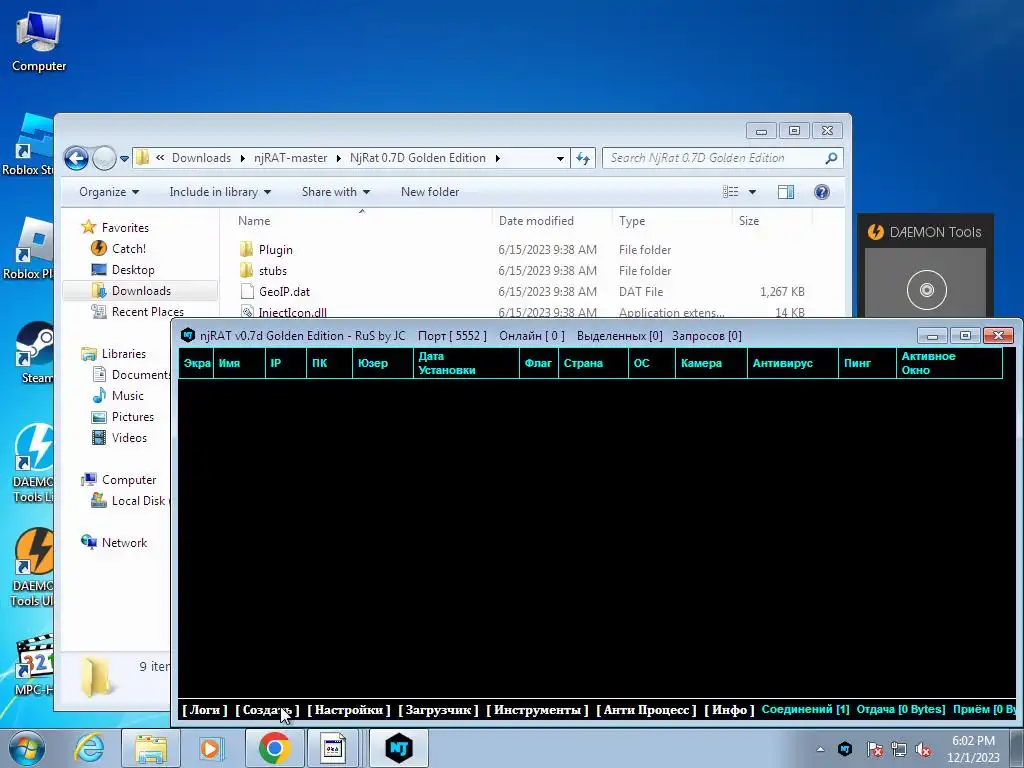The height and width of the screenshot is (768, 1024).
Task: Open the view options dropdown arrow
Action: pyautogui.click(x=752, y=192)
